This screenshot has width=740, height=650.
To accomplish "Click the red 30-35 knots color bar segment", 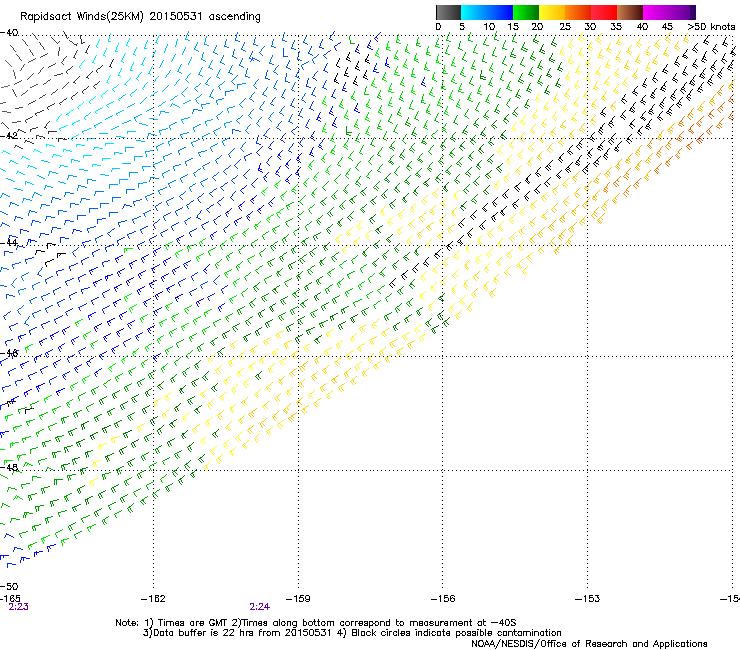I will pos(604,12).
